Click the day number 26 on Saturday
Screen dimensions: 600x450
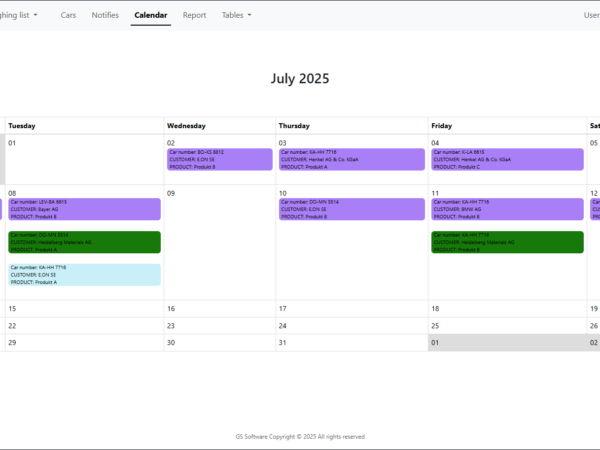594,326
